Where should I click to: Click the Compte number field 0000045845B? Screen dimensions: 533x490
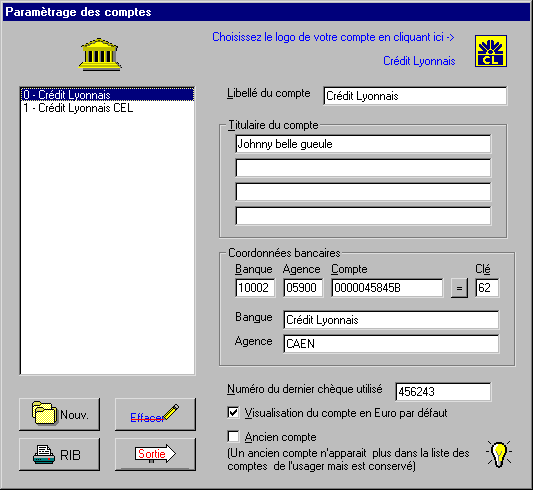(x=387, y=288)
